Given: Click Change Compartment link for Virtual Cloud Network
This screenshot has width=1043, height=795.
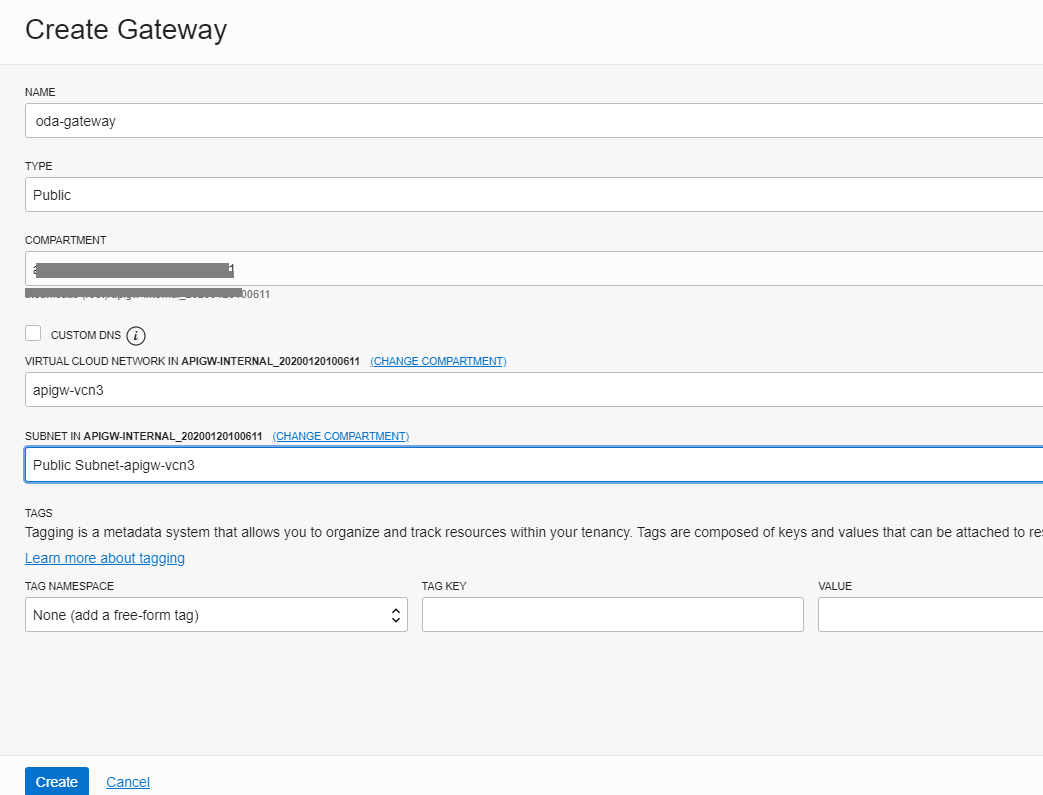Looking at the screenshot, I should [438, 361].
